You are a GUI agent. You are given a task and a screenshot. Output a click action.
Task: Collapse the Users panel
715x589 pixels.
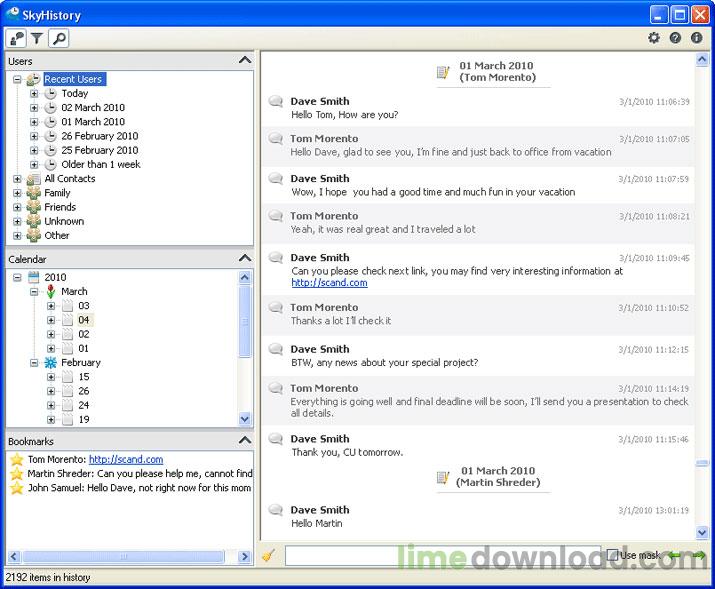[x=245, y=60]
